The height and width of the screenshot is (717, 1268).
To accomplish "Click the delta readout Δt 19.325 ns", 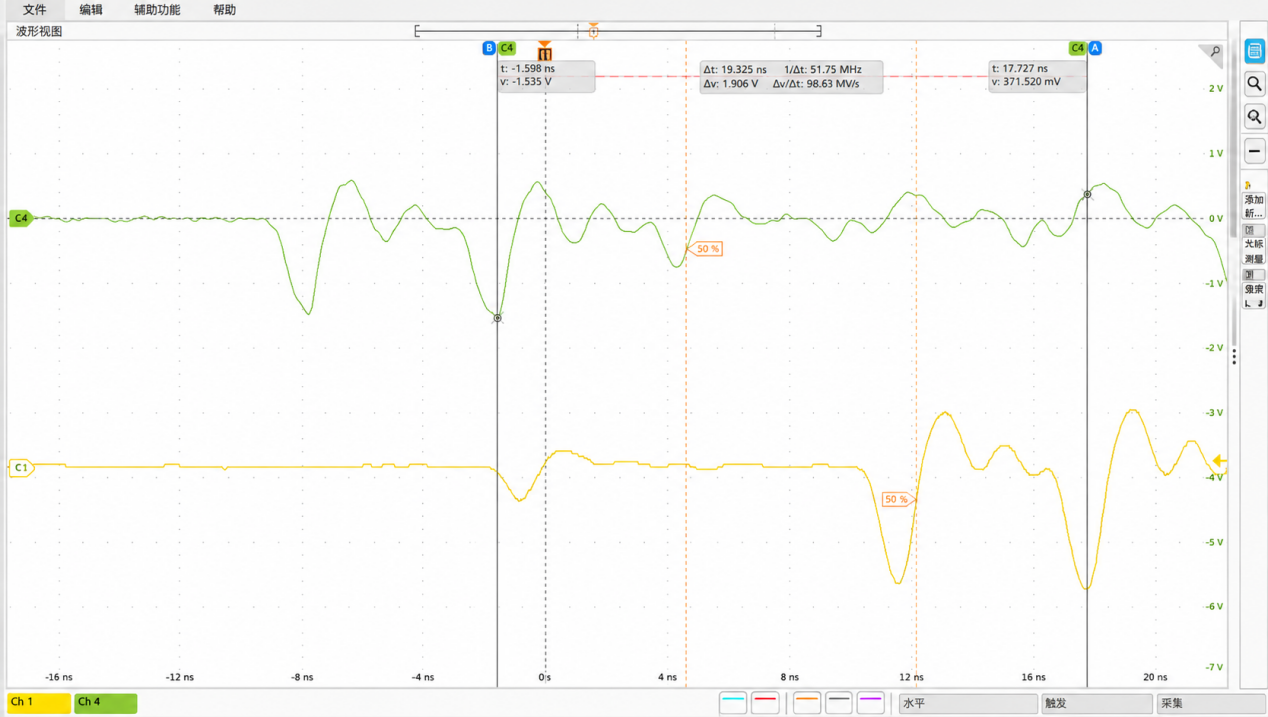I will click(791, 77).
